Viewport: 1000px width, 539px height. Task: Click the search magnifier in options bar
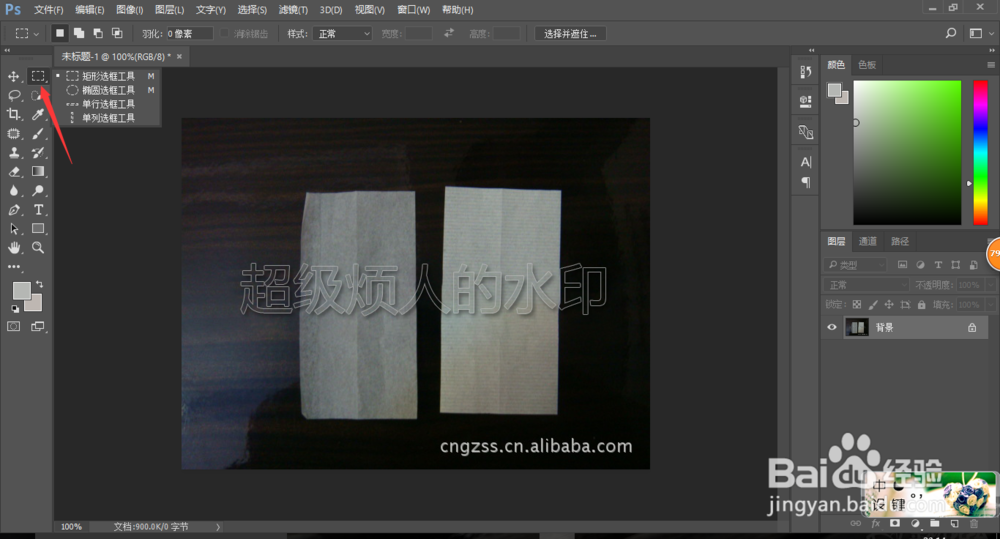click(x=951, y=33)
